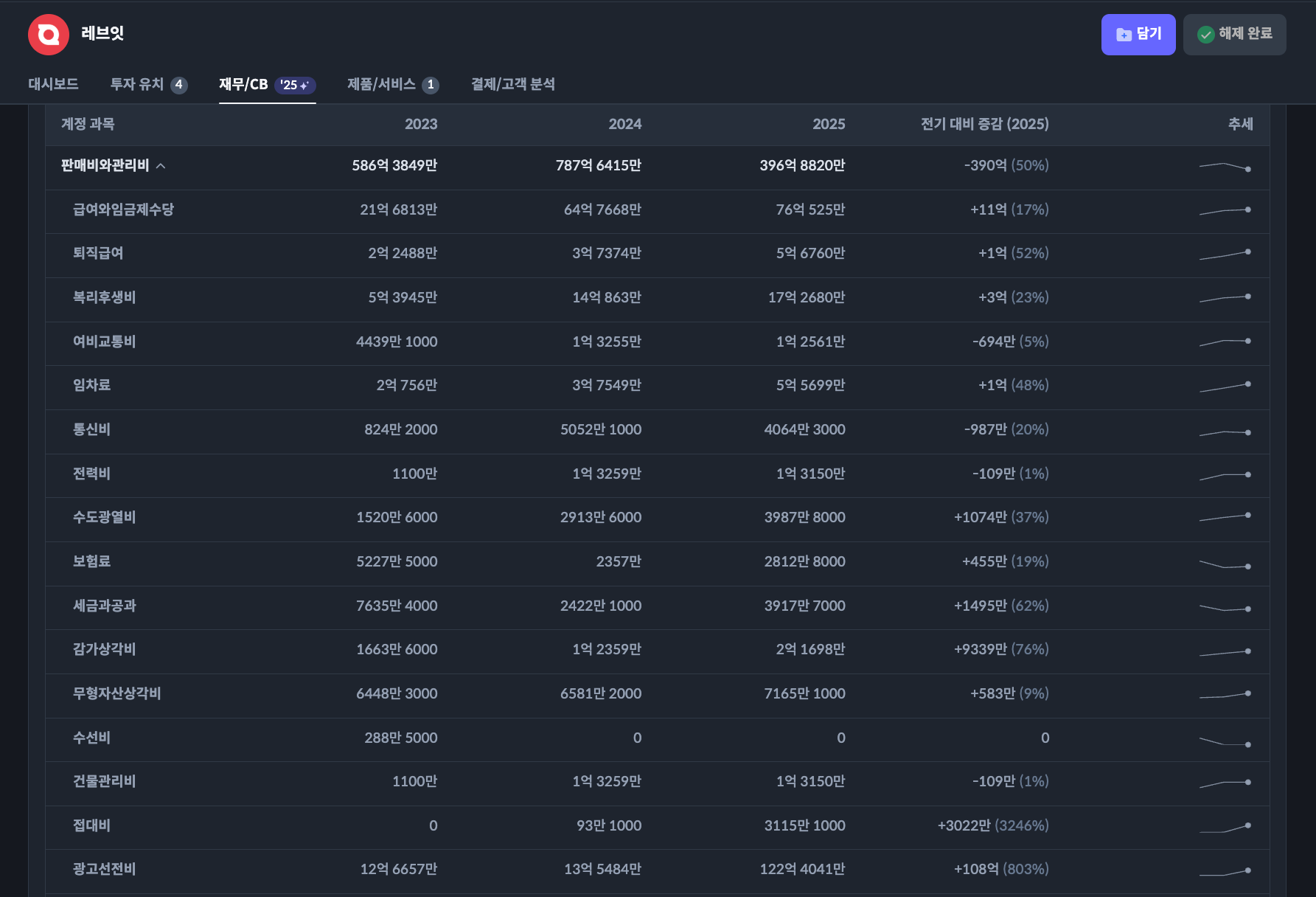Viewport: 1316px width, 897px height.
Task: Click the 급여와임금제수당 trend sparkline
Action: pos(1225,211)
